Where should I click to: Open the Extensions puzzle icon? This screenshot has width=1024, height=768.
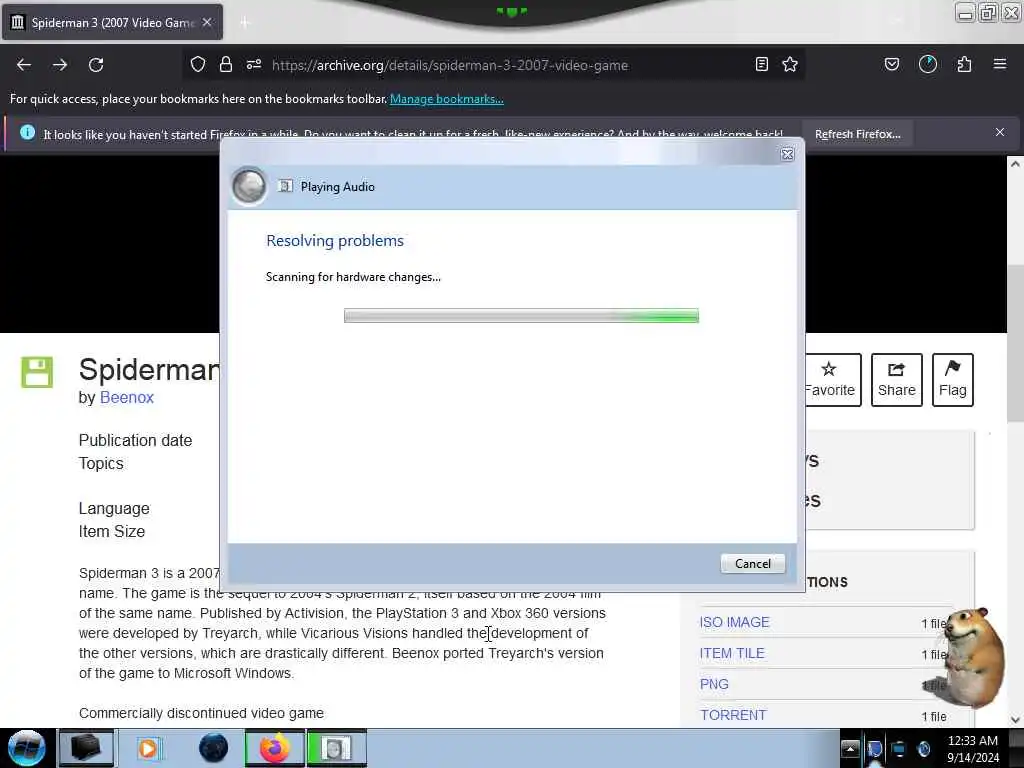965,64
